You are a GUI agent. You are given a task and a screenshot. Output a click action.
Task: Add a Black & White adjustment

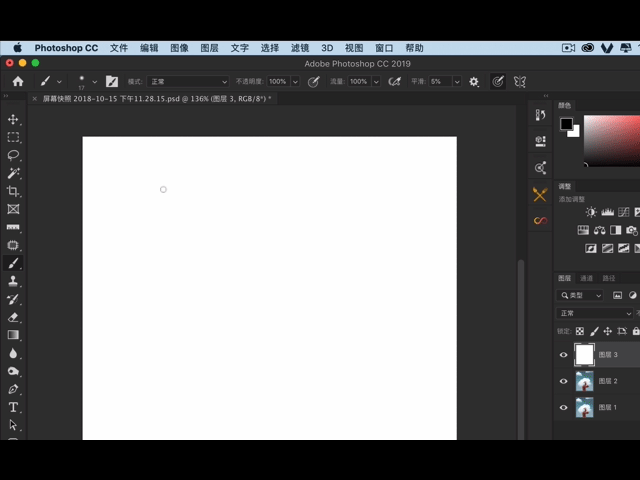[x=616, y=230]
